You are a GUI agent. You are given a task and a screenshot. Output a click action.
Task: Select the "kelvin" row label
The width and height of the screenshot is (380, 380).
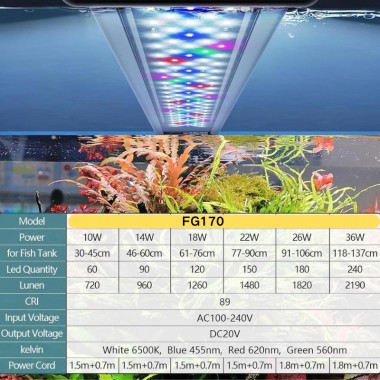click(32, 349)
